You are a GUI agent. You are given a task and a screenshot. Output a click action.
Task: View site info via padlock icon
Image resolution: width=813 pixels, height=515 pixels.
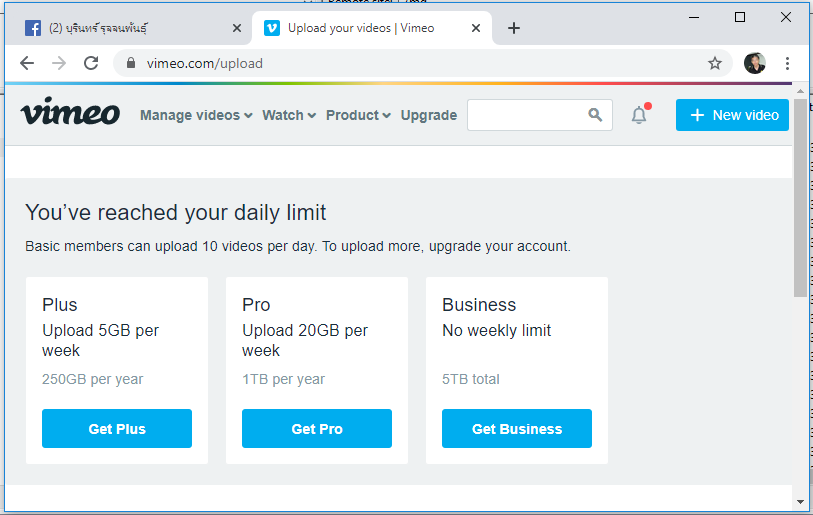pyautogui.click(x=130, y=63)
